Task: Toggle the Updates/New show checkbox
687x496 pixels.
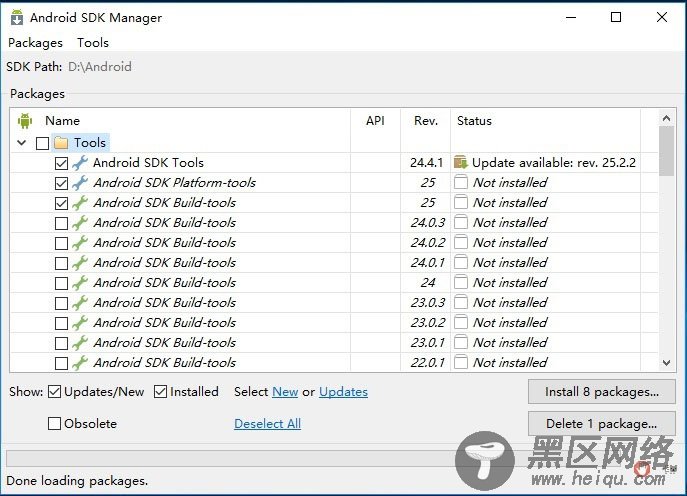Action: pos(54,392)
